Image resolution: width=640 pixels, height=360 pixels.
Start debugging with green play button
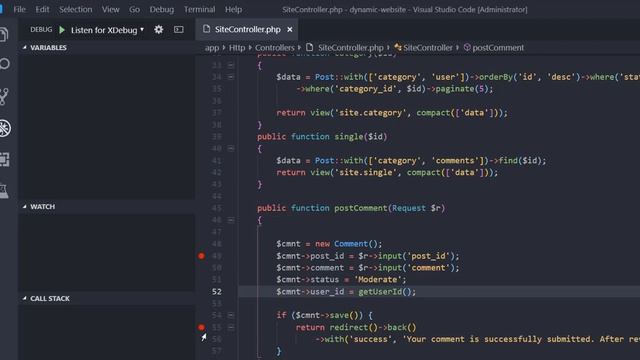pyautogui.click(x=62, y=30)
